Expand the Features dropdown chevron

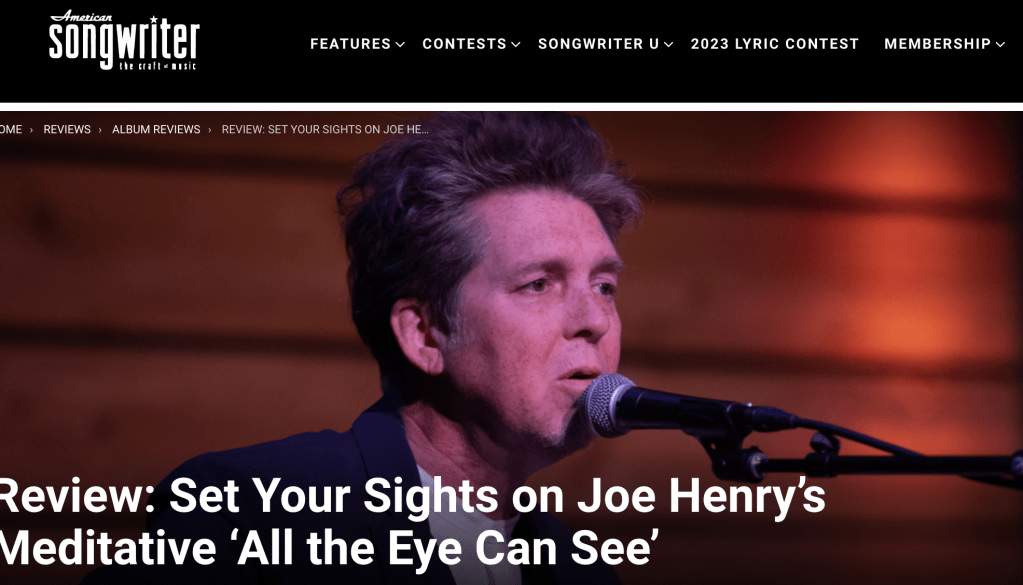point(401,44)
